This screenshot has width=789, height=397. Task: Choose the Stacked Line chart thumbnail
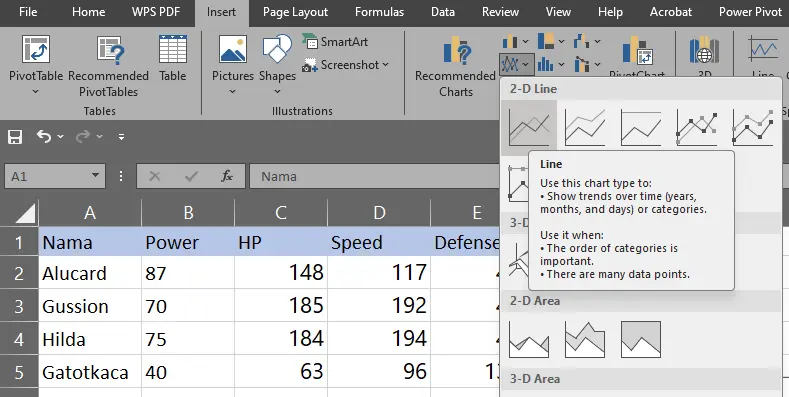(x=585, y=128)
